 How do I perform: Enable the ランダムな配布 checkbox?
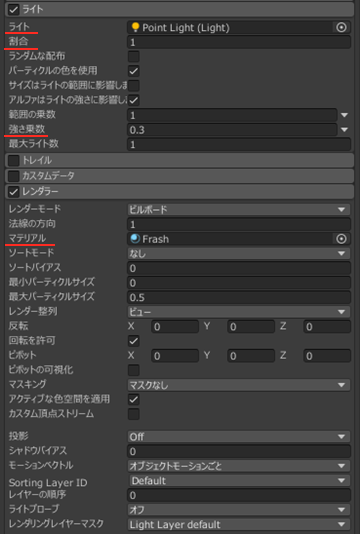[134, 57]
